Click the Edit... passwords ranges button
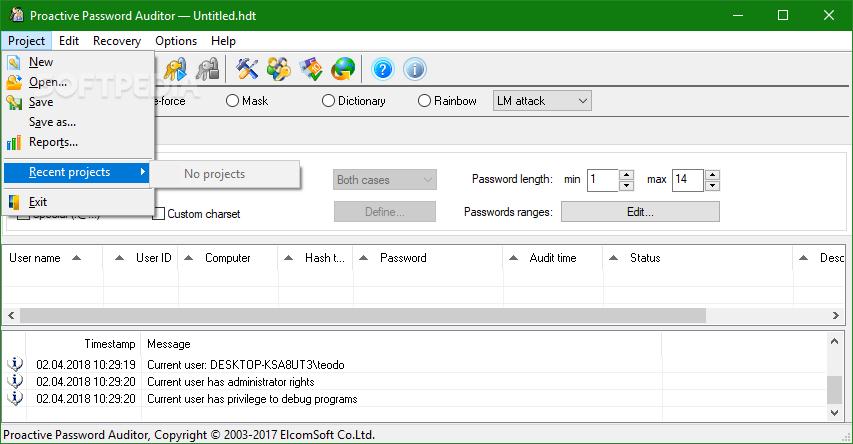Image resolution: width=853 pixels, height=444 pixels. click(640, 212)
